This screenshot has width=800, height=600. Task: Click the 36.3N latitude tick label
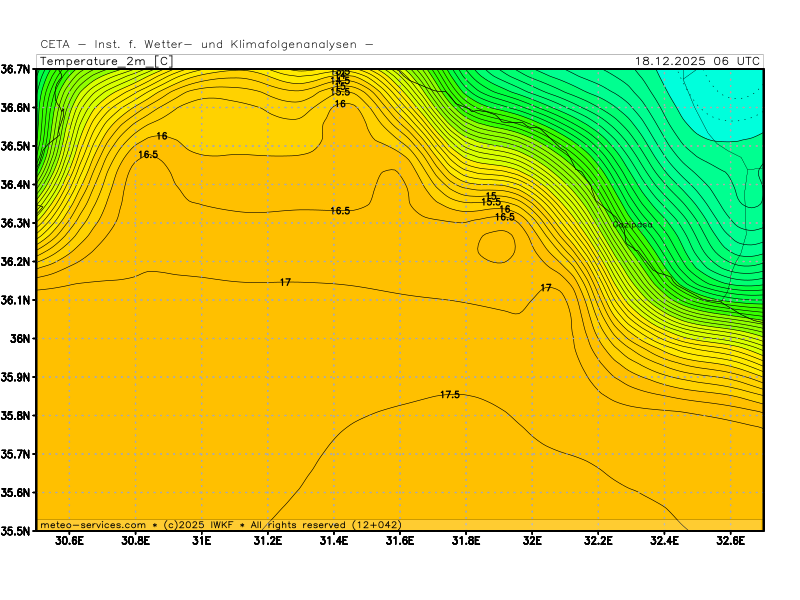[16, 223]
